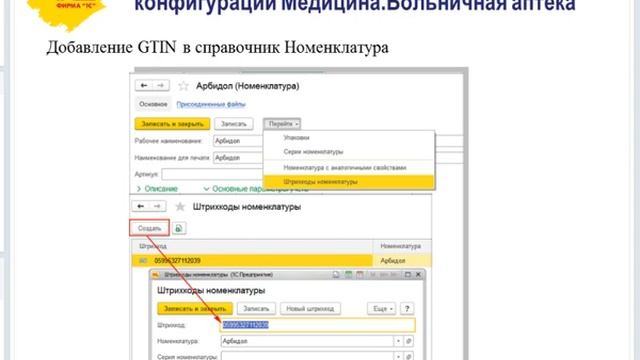Click the Арбидол cell in the barcode list

pos(402,261)
